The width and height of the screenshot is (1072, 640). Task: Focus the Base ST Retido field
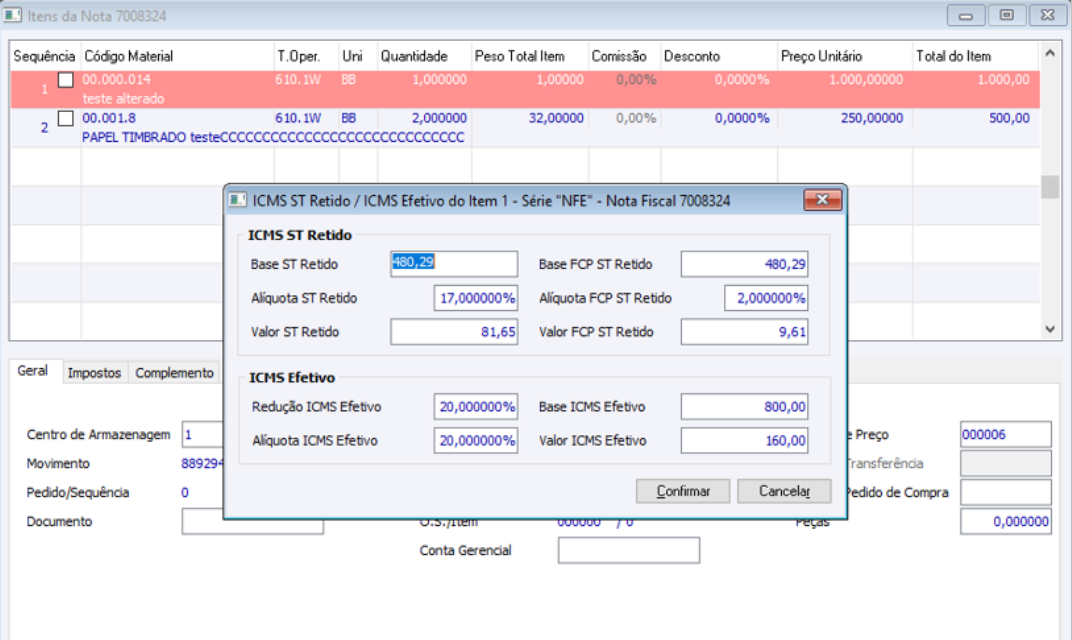point(454,264)
